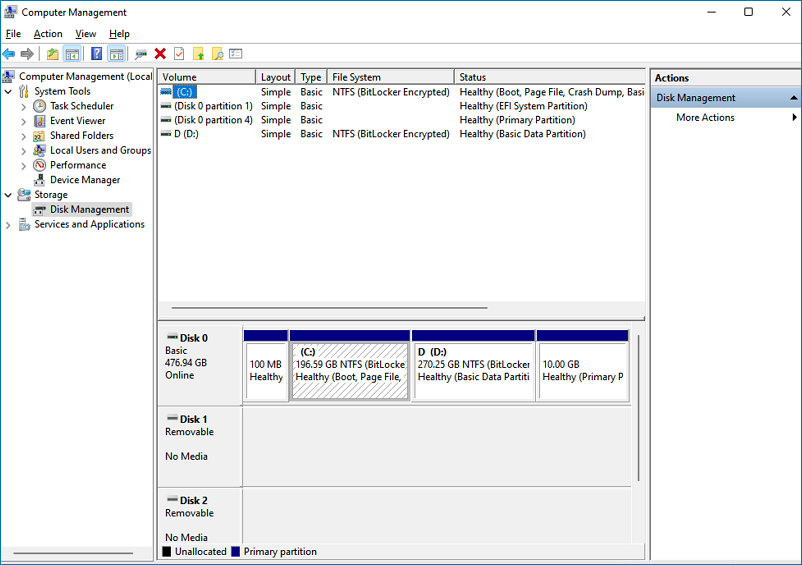Toggle the Show/Hide Console Tree icon
The height and width of the screenshot is (565, 802).
pyautogui.click(x=72, y=54)
